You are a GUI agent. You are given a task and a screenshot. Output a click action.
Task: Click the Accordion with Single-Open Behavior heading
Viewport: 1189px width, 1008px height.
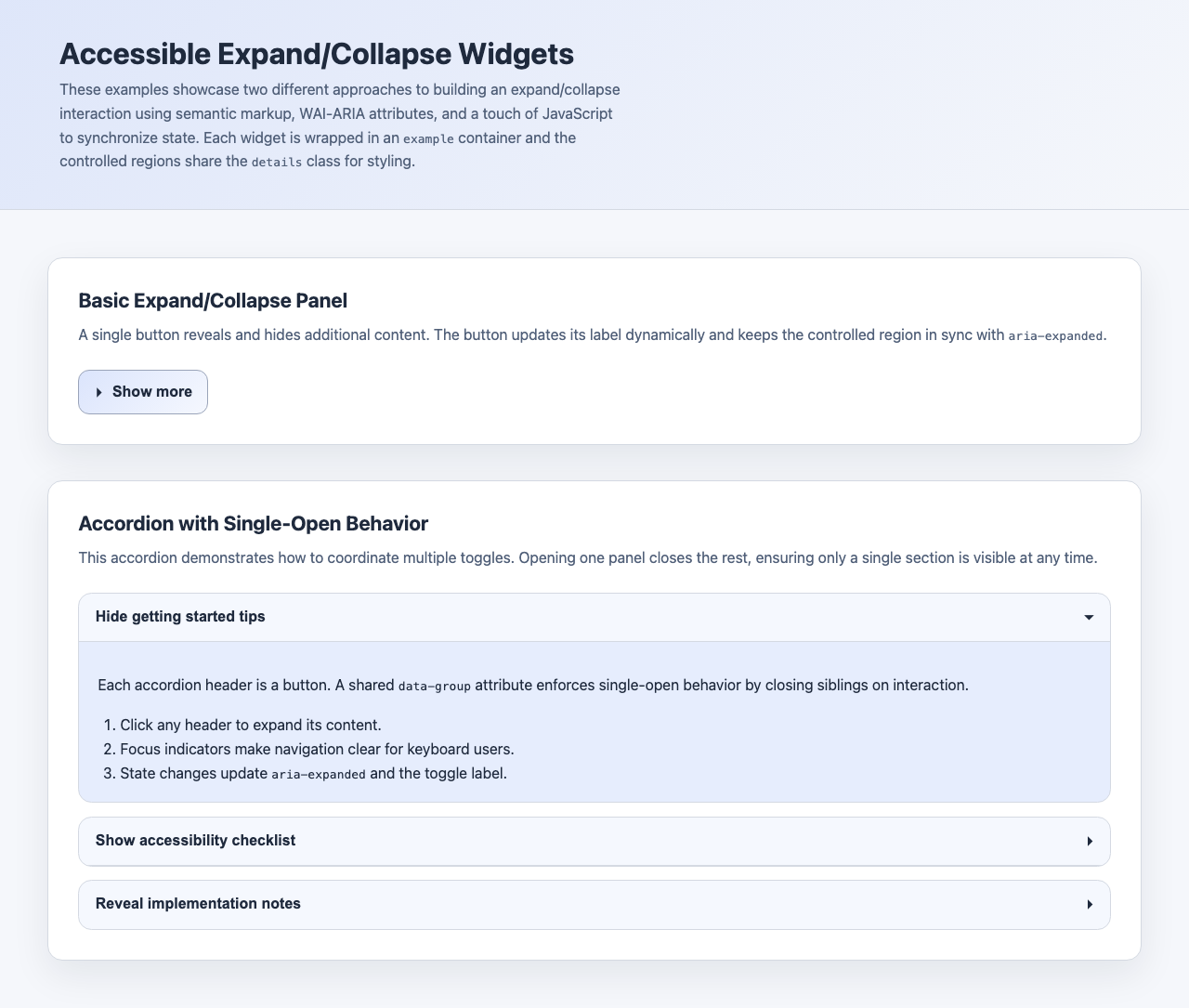(x=253, y=524)
